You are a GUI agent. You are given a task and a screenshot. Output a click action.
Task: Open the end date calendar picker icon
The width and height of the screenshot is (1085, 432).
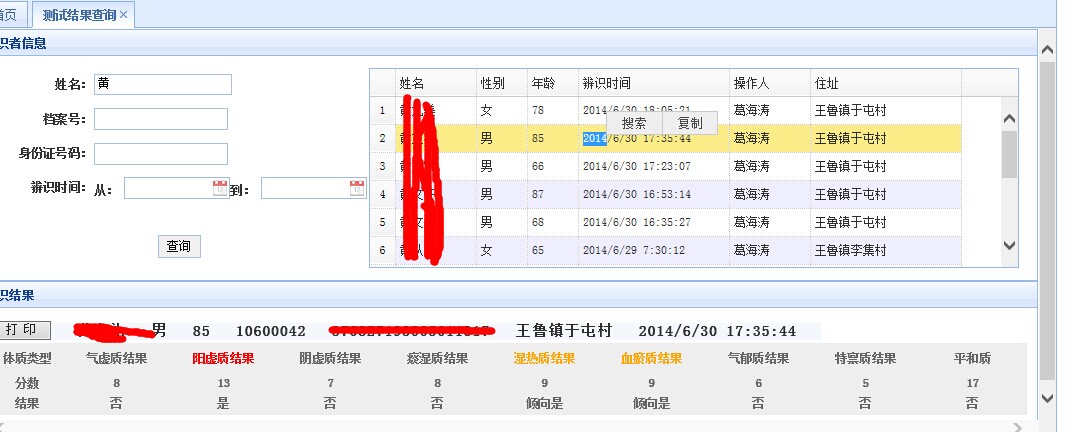click(357, 188)
